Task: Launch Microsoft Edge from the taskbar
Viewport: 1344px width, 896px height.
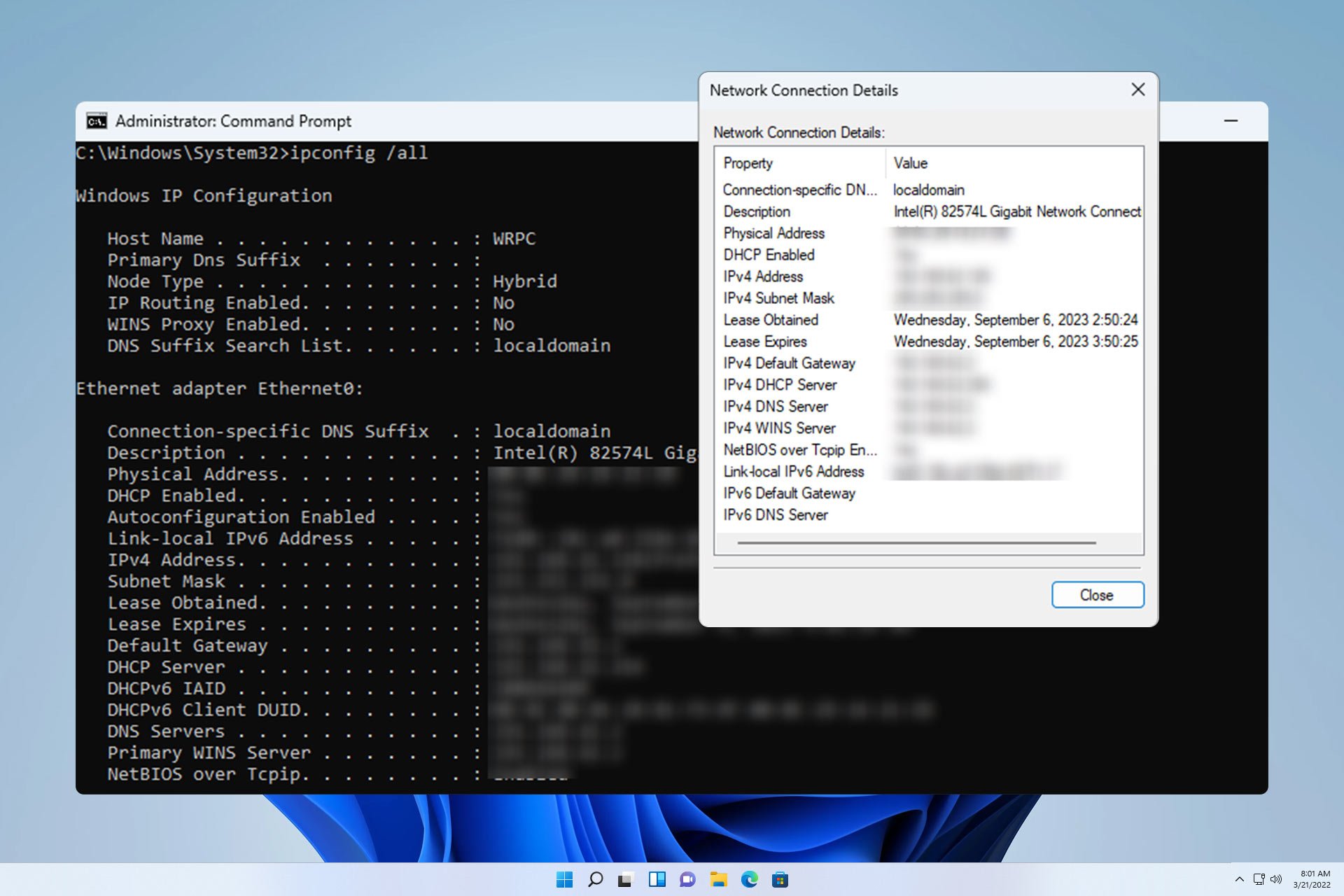Action: coord(750,880)
